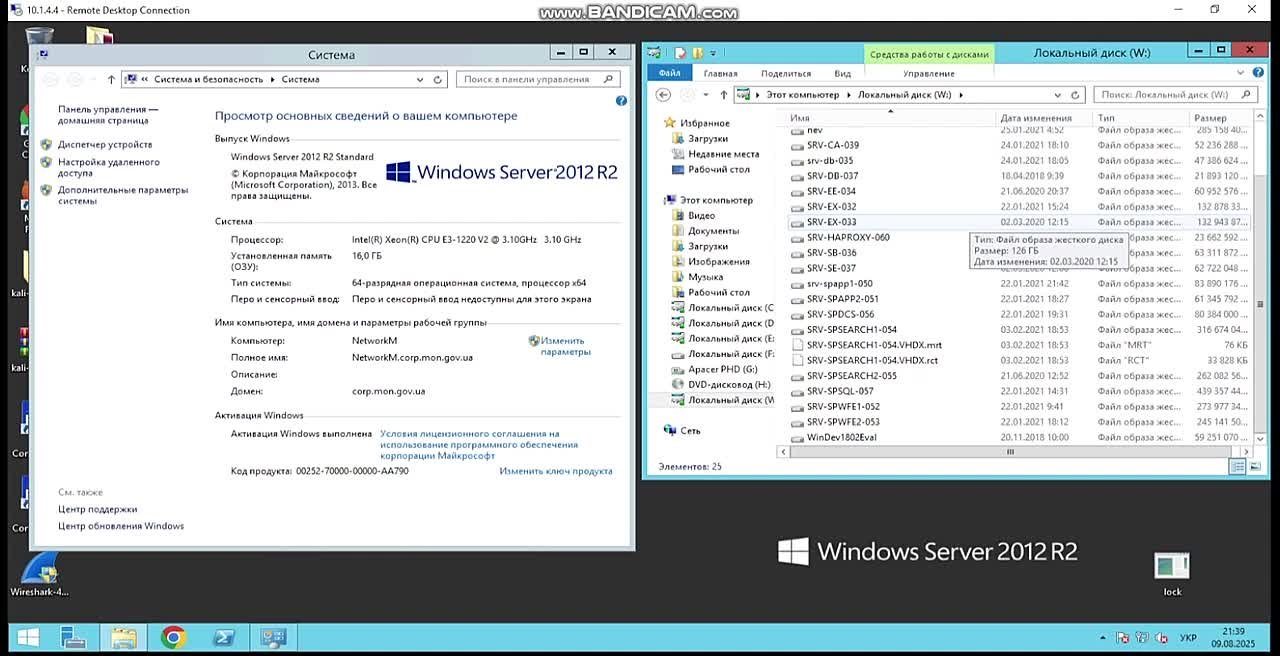Open Диспетчер устройств link

click(x=105, y=144)
